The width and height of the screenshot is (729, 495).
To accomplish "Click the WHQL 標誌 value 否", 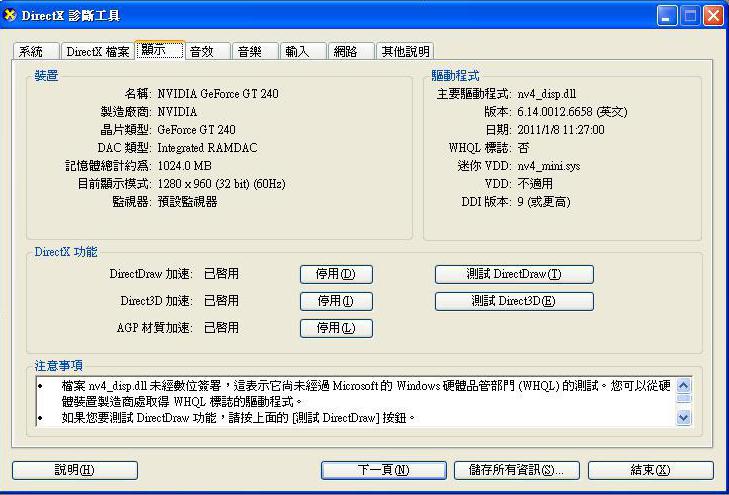I will [x=524, y=148].
